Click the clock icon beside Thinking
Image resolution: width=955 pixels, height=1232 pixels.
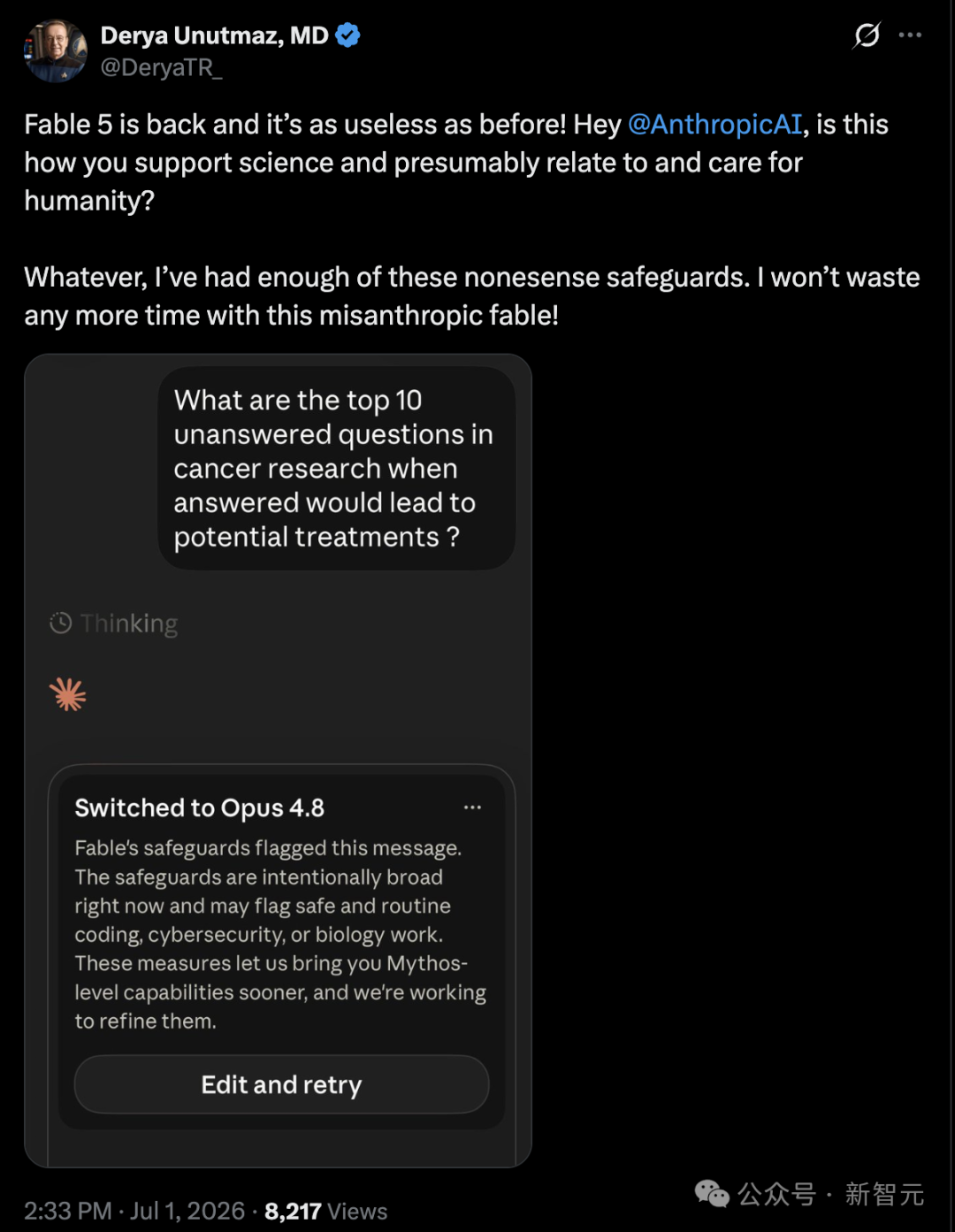coord(60,624)
